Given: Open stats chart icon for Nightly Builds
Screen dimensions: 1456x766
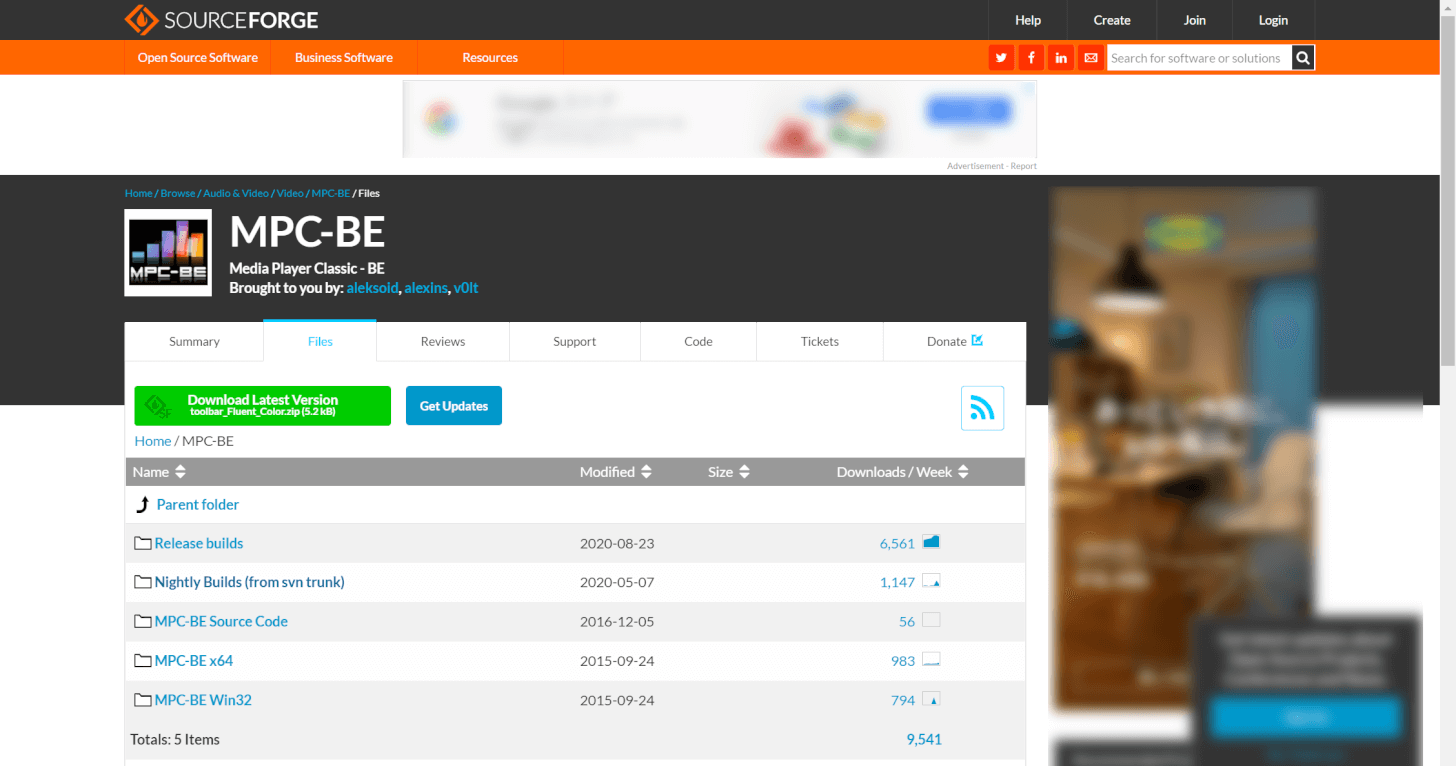Looking at the screenshot, I should click(x=931, y=581).
